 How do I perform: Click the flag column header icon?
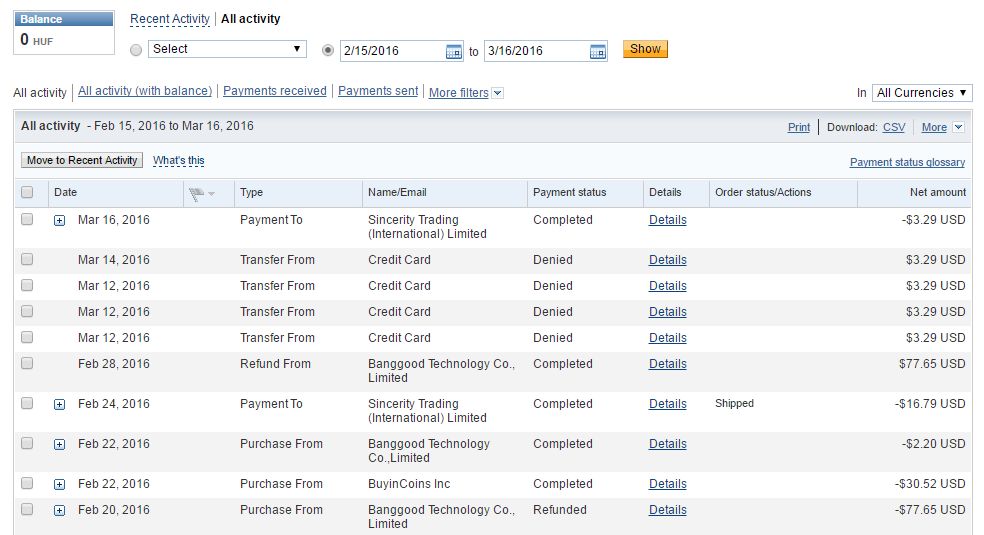click(x=198, y=193)
